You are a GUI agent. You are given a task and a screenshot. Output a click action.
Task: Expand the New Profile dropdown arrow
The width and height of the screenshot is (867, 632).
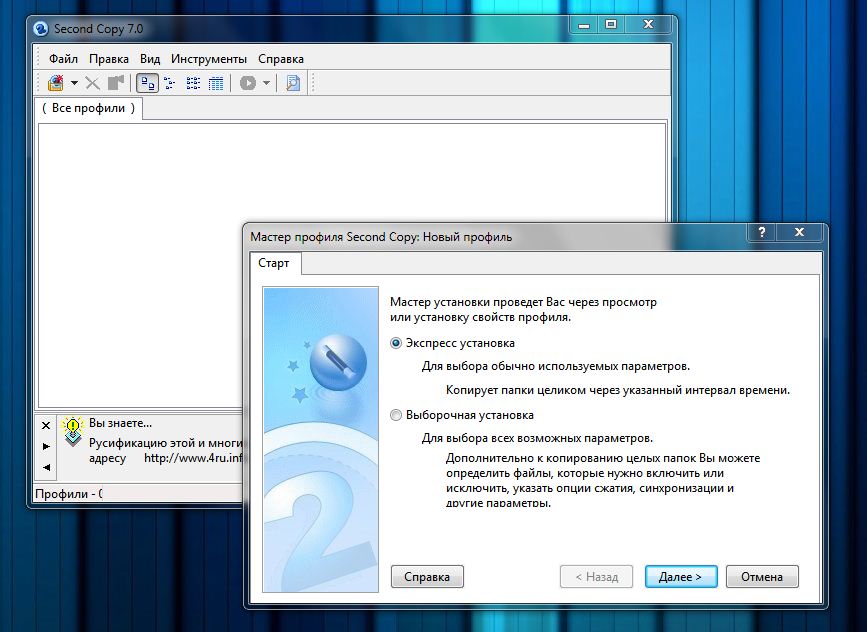[x=74, y=84]
